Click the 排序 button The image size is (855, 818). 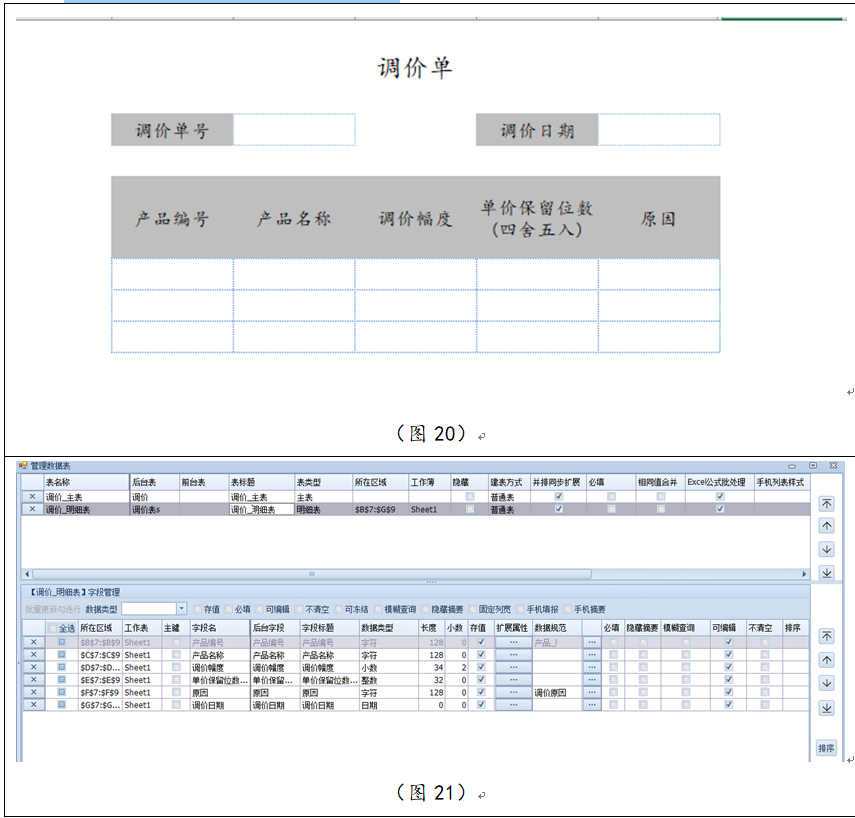pyautogui.click(x=826, y=748)
